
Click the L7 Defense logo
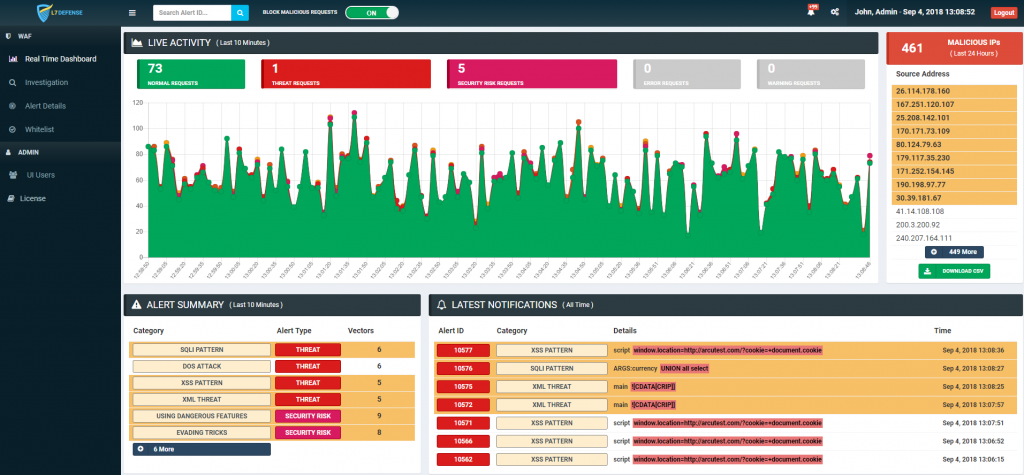[60, 12]
